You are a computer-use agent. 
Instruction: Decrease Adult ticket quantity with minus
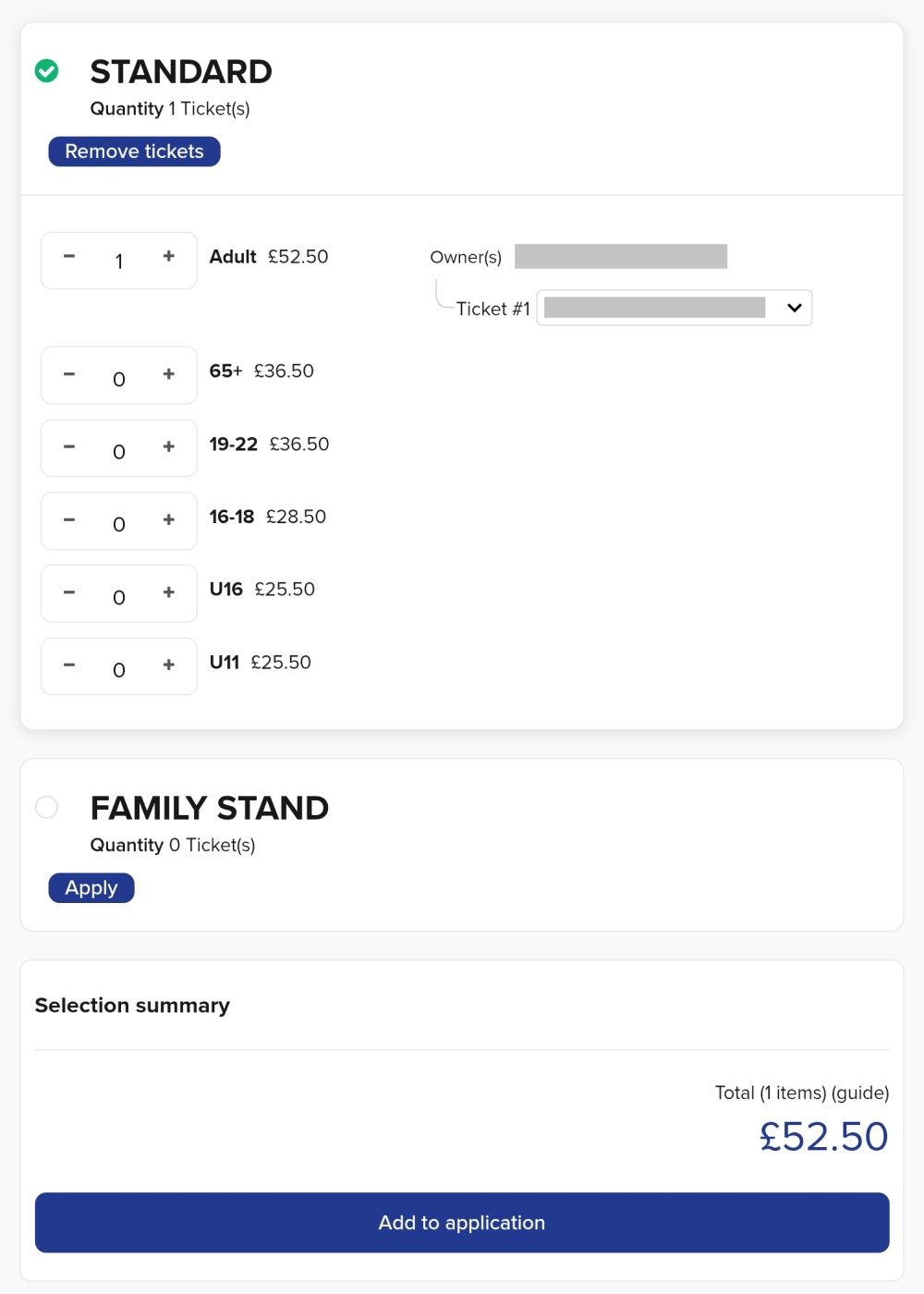click(69, 257)
